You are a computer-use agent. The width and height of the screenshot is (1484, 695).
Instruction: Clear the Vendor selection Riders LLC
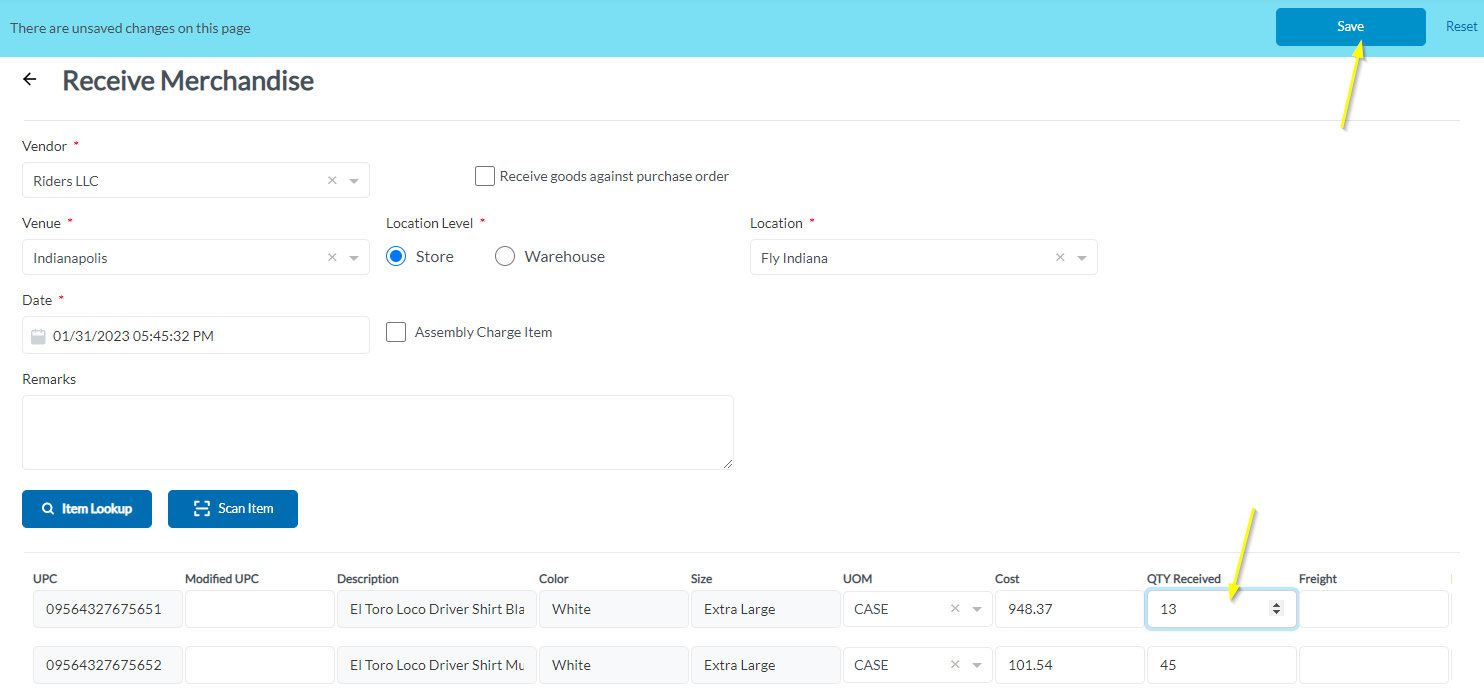point(332,181)
